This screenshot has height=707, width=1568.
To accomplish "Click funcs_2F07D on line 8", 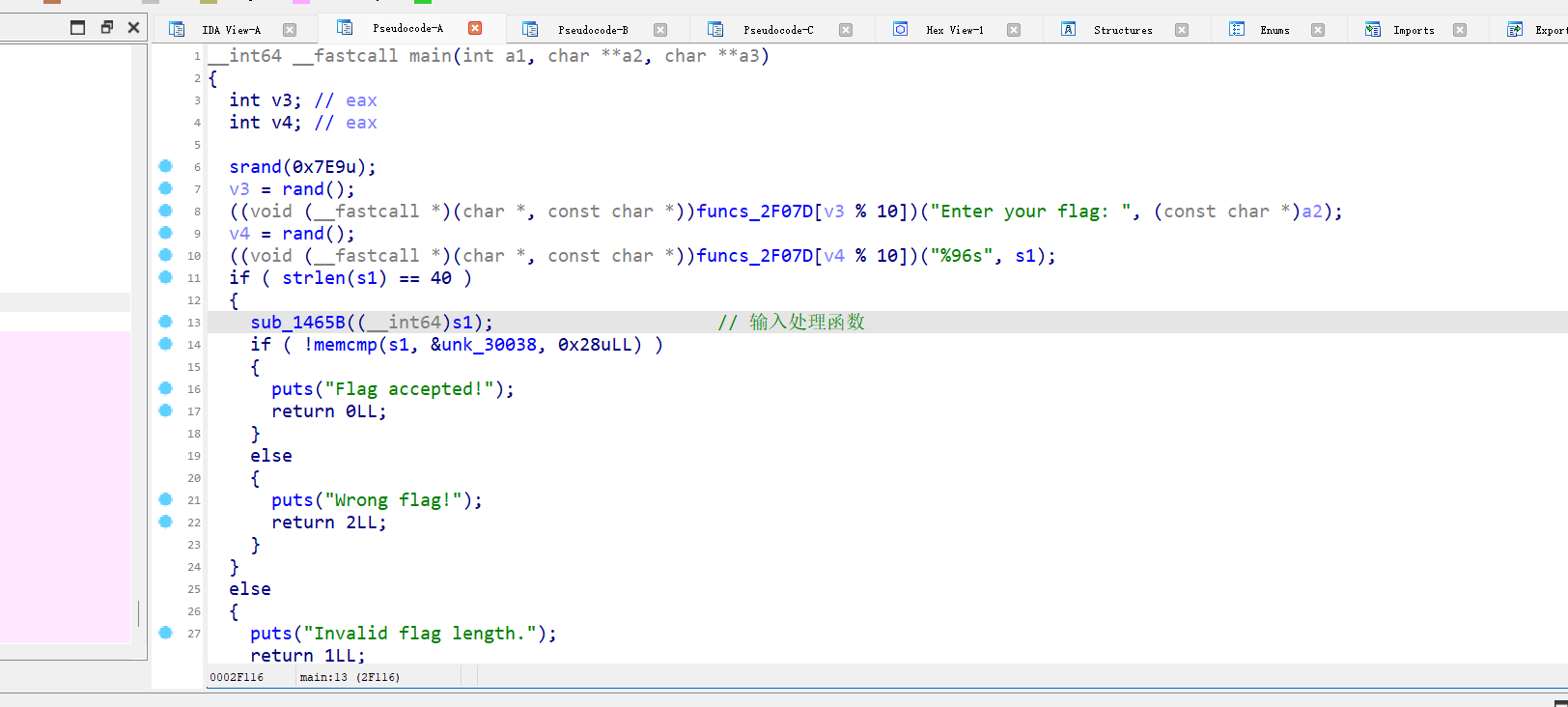I will pyautogui.click(x=755, y=212).
